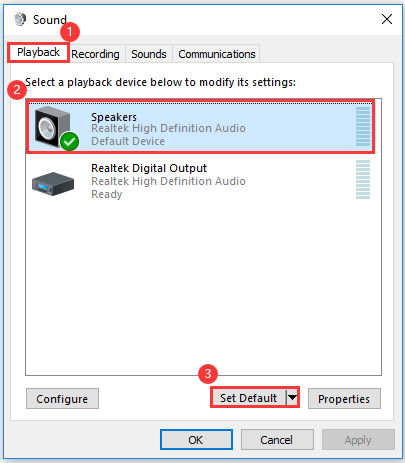This screenshot has width=405, height=463.
Task: Click the Set Default button
Action: (x=249, y=398)
